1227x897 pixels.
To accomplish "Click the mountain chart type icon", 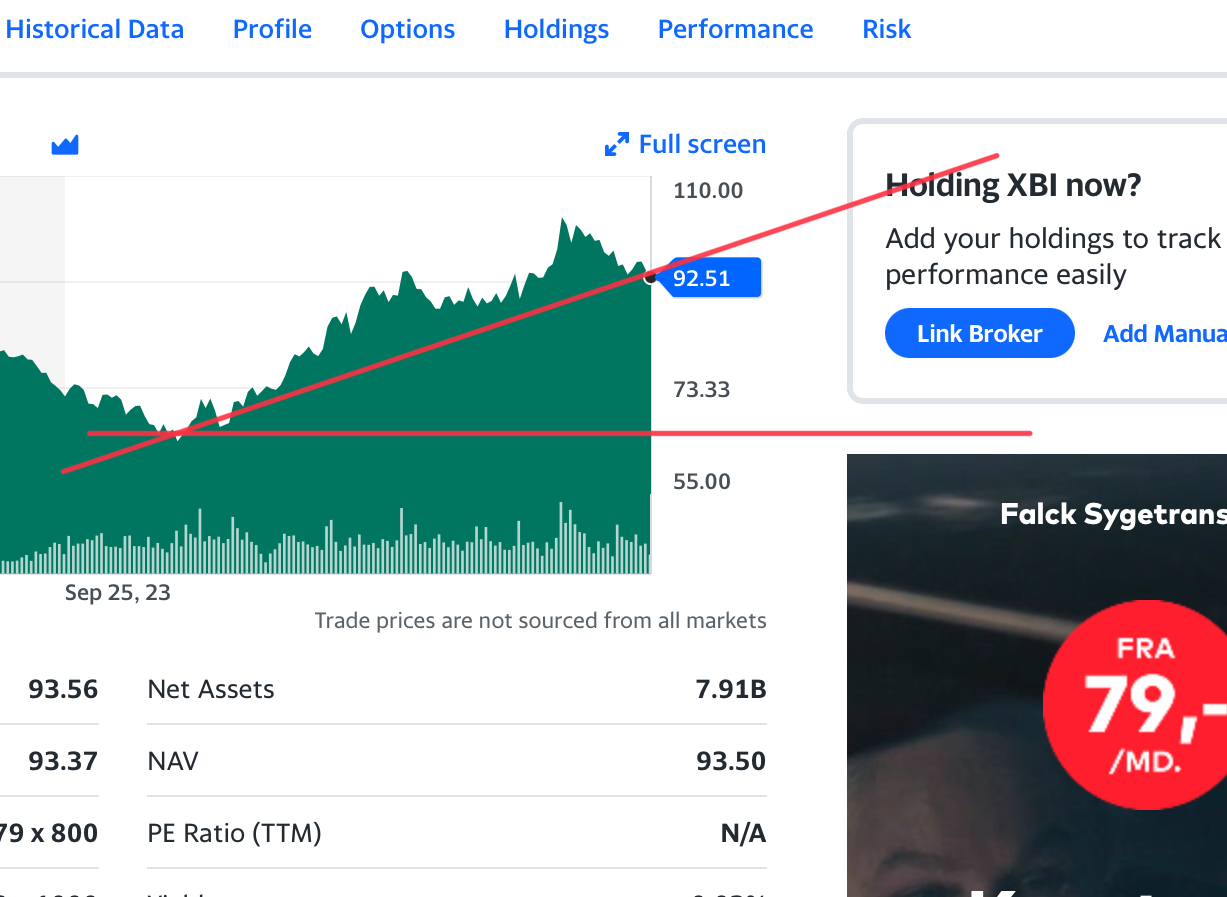I will 65,146.
